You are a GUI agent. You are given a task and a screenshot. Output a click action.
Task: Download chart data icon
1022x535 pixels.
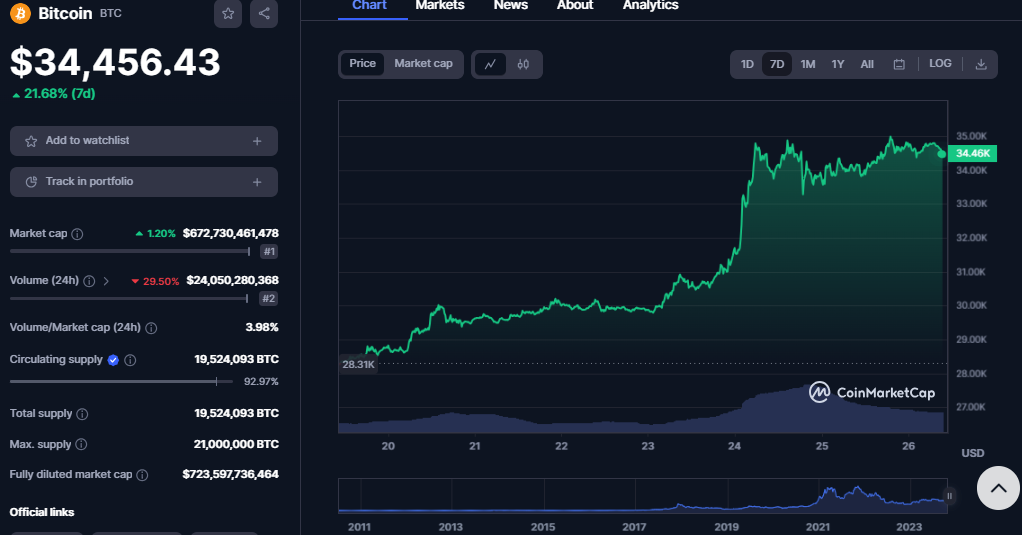coord(980,64)
